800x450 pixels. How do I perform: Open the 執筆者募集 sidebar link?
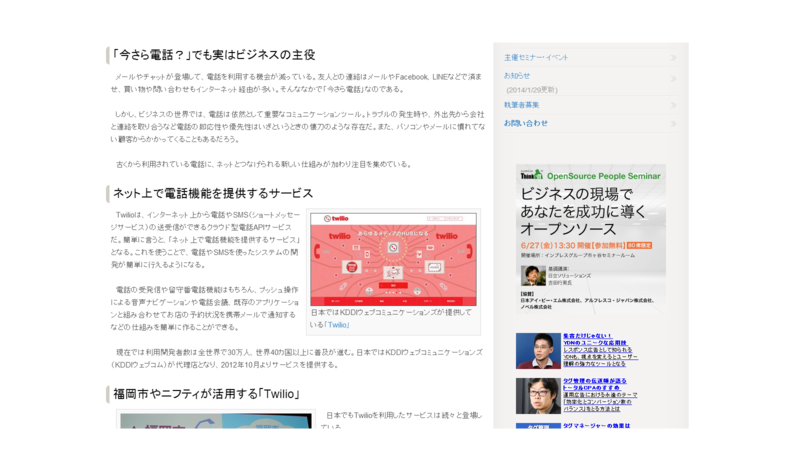[521, 105]
